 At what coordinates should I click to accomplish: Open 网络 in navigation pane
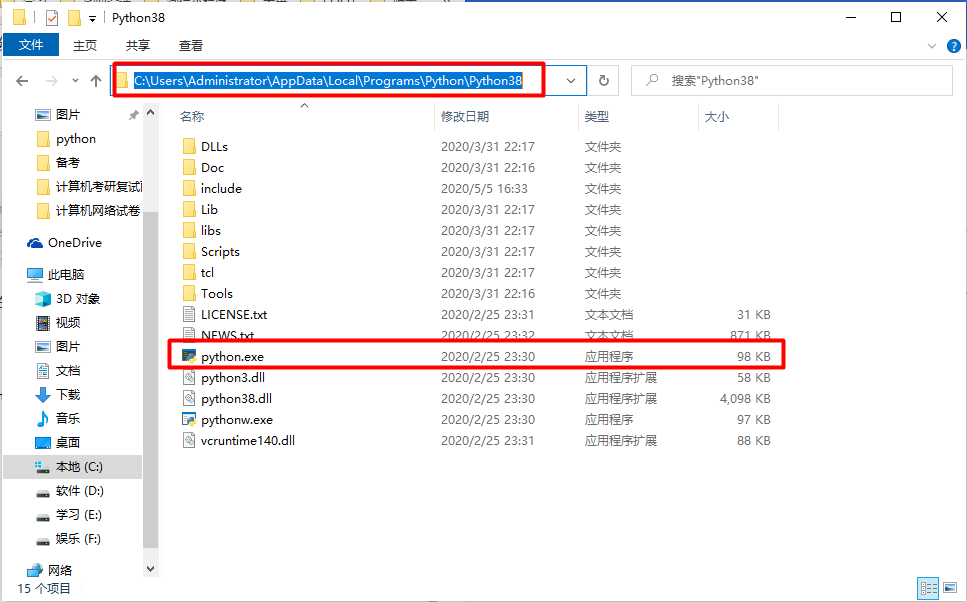pyautogui.click(x=60, y=571)
